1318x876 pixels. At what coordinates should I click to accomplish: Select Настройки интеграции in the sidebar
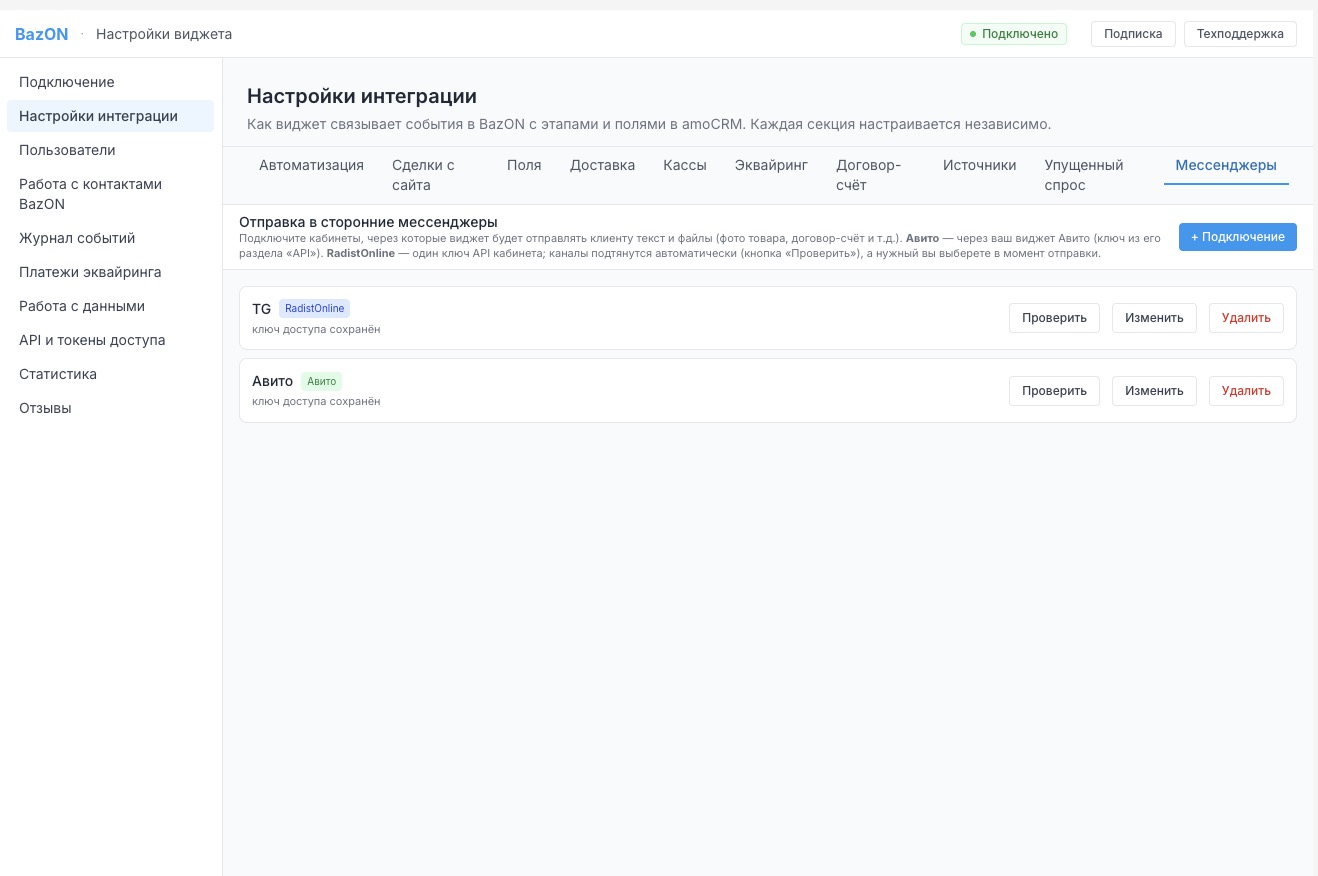tap(110, 116)
